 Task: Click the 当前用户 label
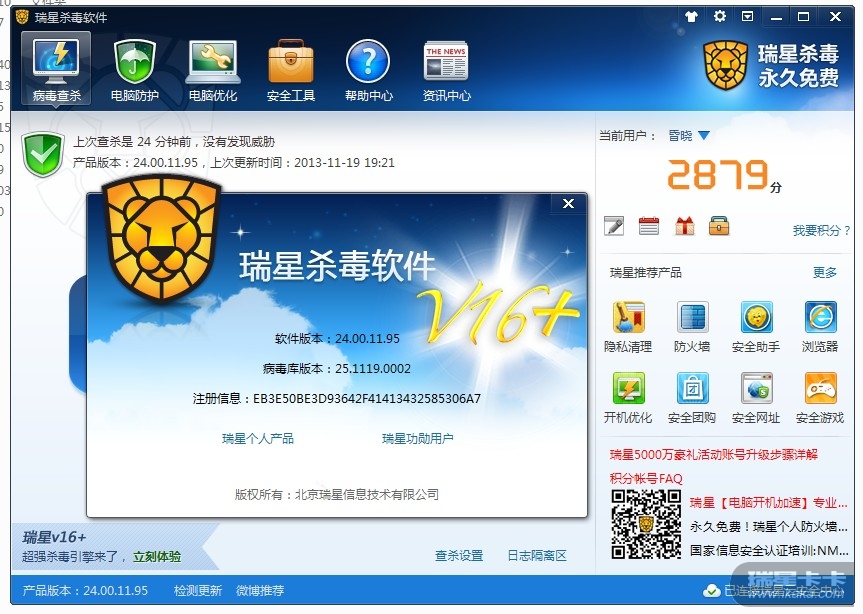point(626,135)
